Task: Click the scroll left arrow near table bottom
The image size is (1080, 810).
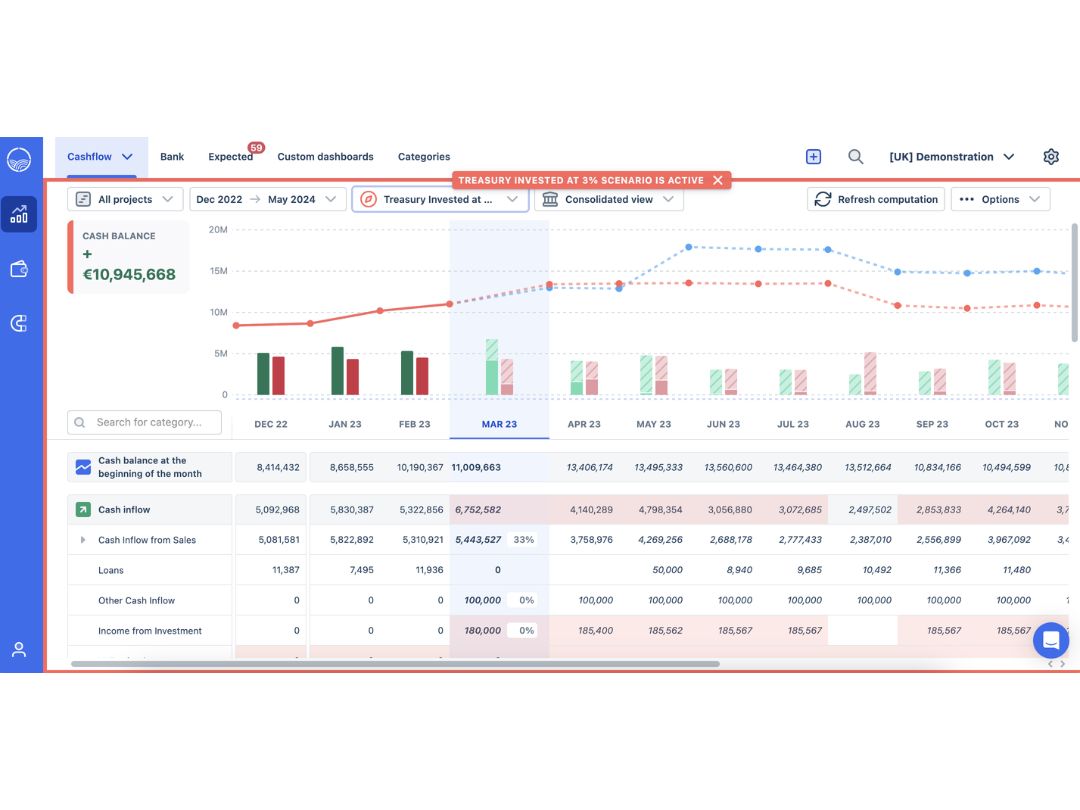Action: (1050, 664)
